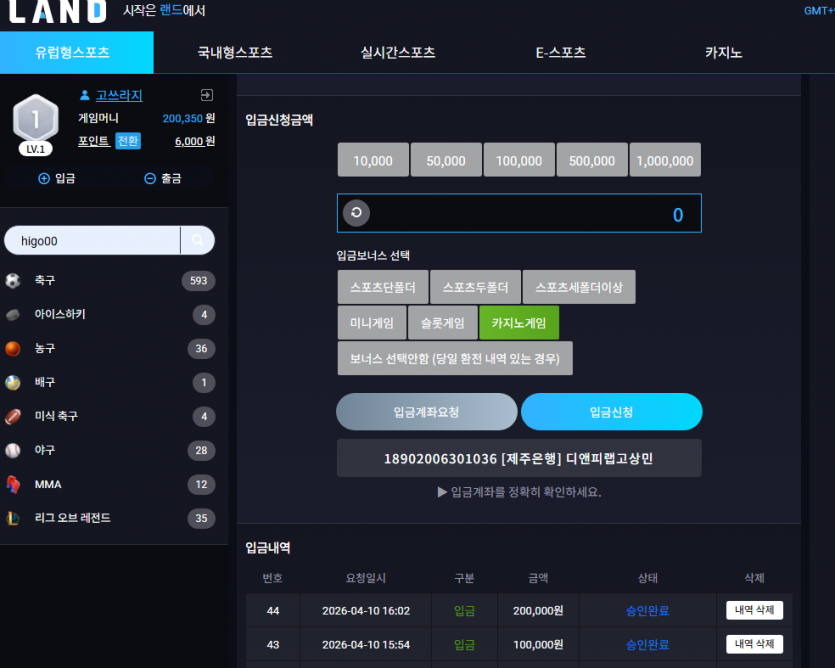Delete deposit record number 44
Image resolution: width=835 pixels, height=668 pixels.
coord(754,610)
